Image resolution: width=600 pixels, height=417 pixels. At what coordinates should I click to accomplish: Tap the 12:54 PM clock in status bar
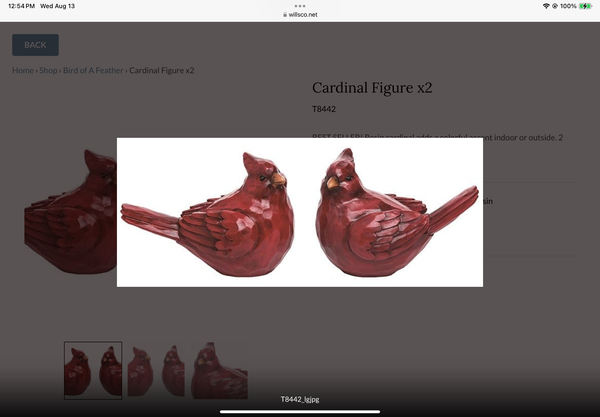[x=20, y=6]
